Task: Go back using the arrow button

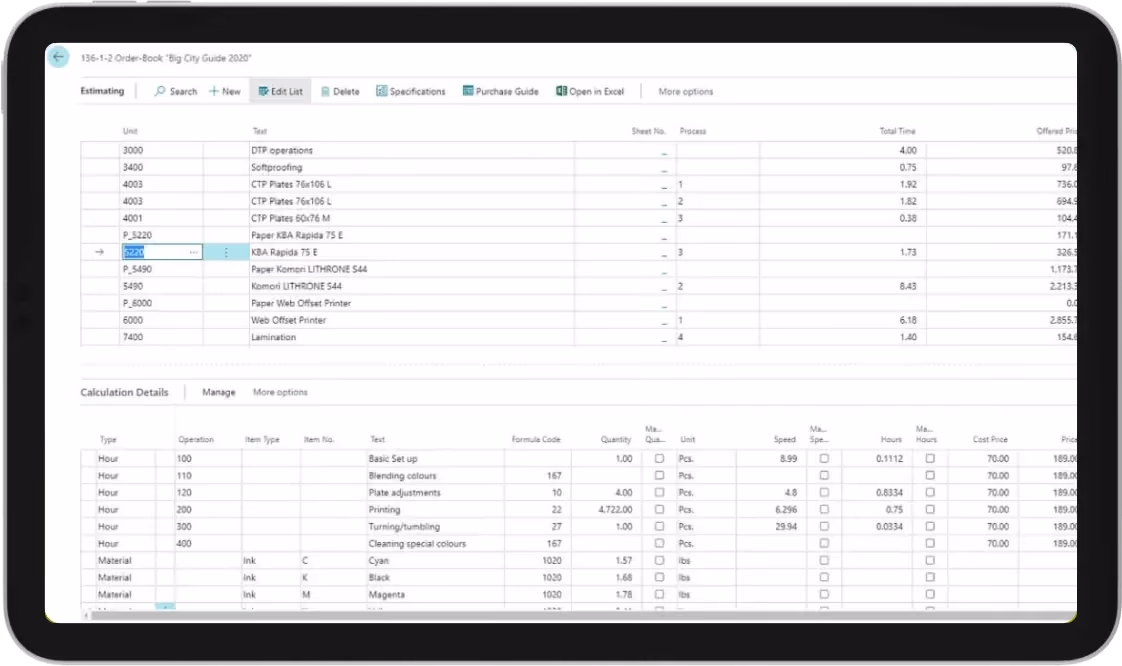Action: click(58, 57)
